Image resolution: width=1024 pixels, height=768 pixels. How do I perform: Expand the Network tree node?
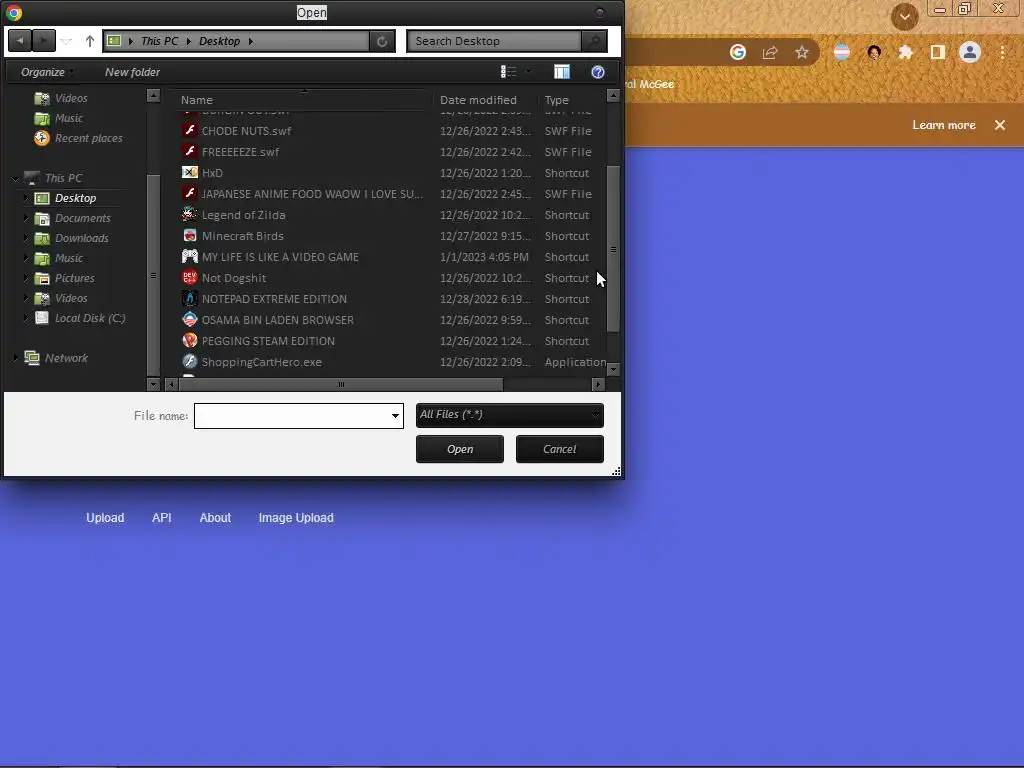click(16, 358)
